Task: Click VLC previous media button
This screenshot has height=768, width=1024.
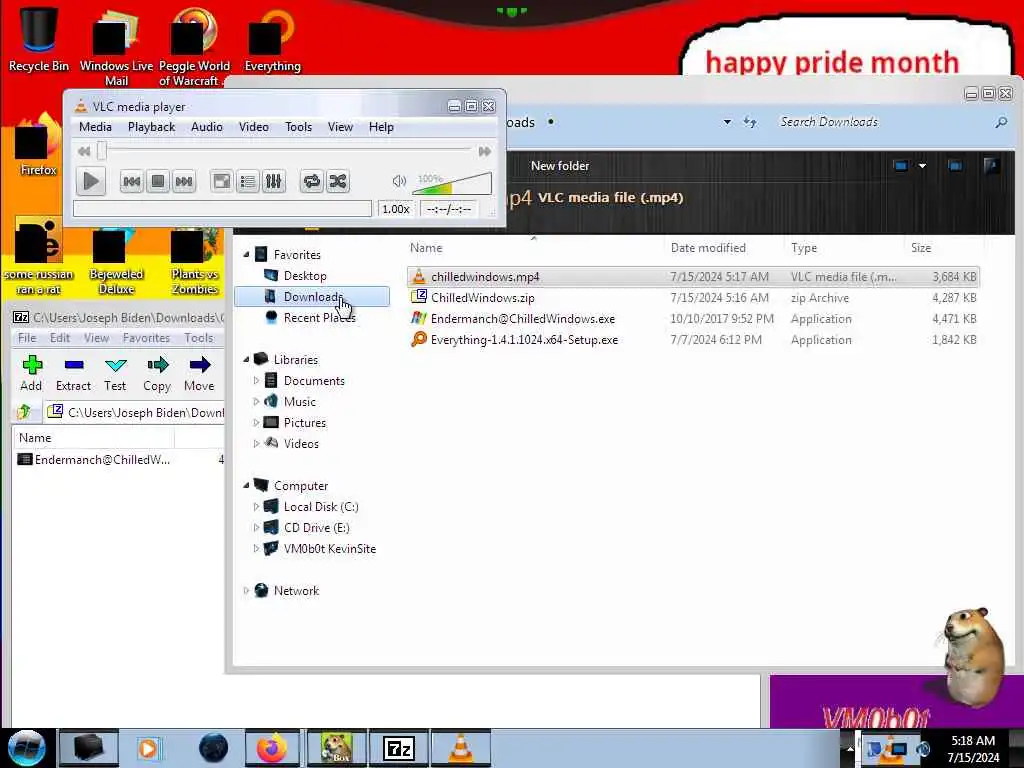Action: [x=131, y=181]
